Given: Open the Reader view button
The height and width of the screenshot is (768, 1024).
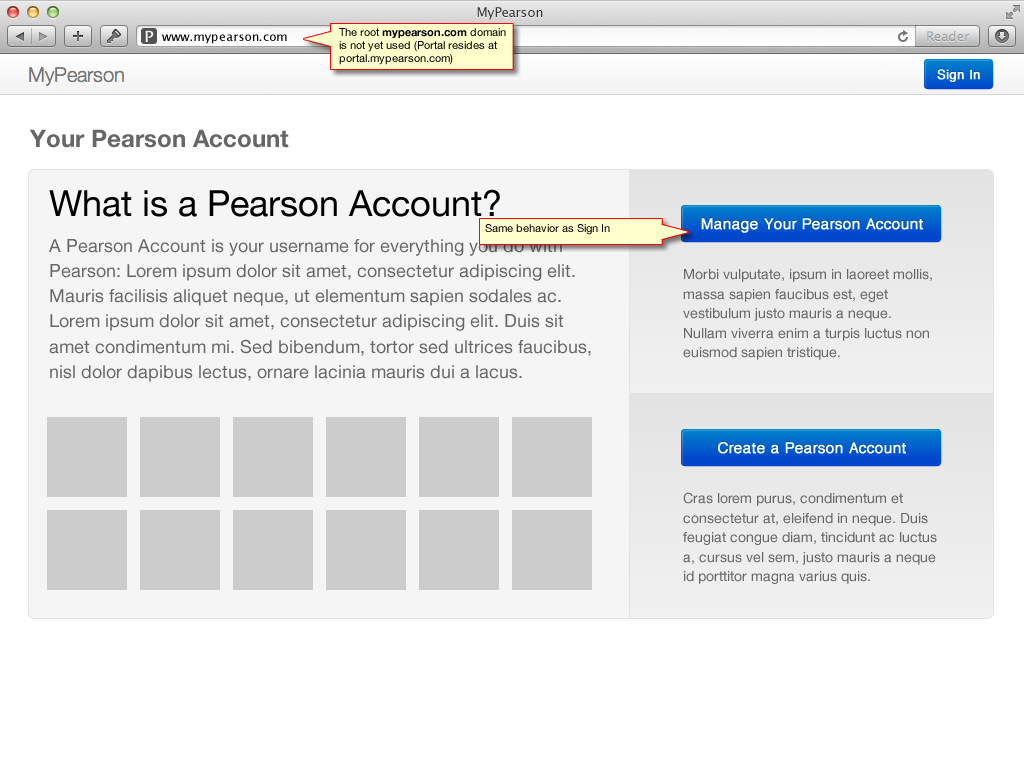Looking at the screenshot, I should tap(947, 37).
